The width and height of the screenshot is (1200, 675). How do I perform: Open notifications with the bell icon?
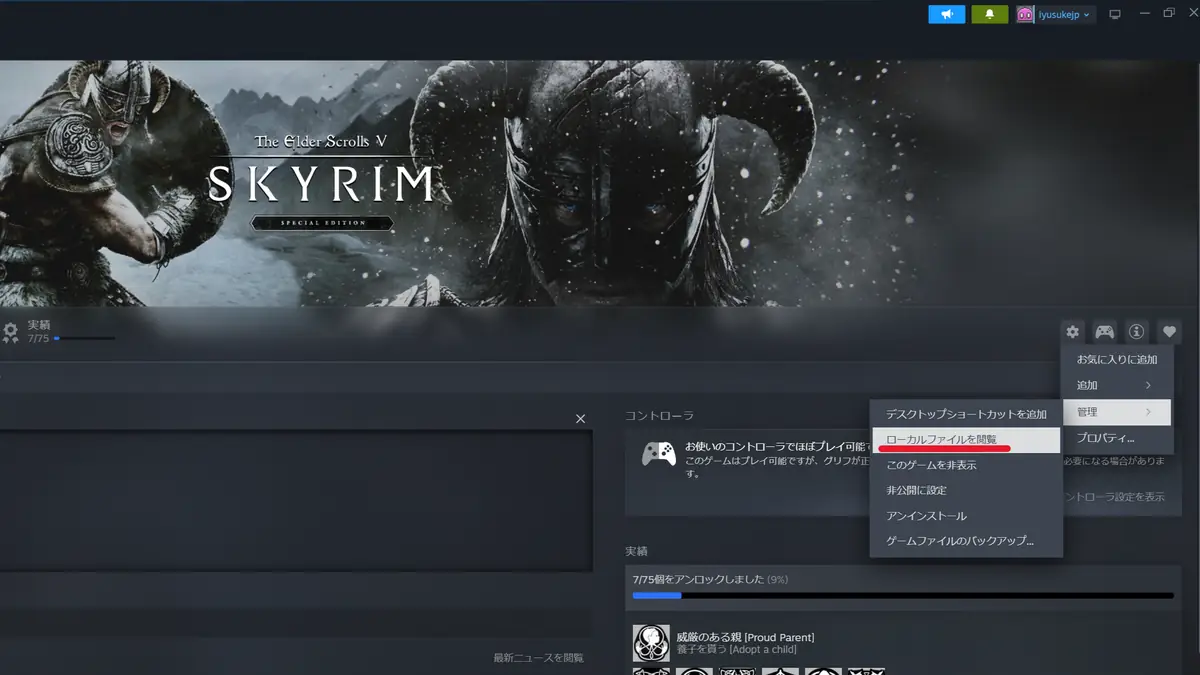[x=989, y=14]
